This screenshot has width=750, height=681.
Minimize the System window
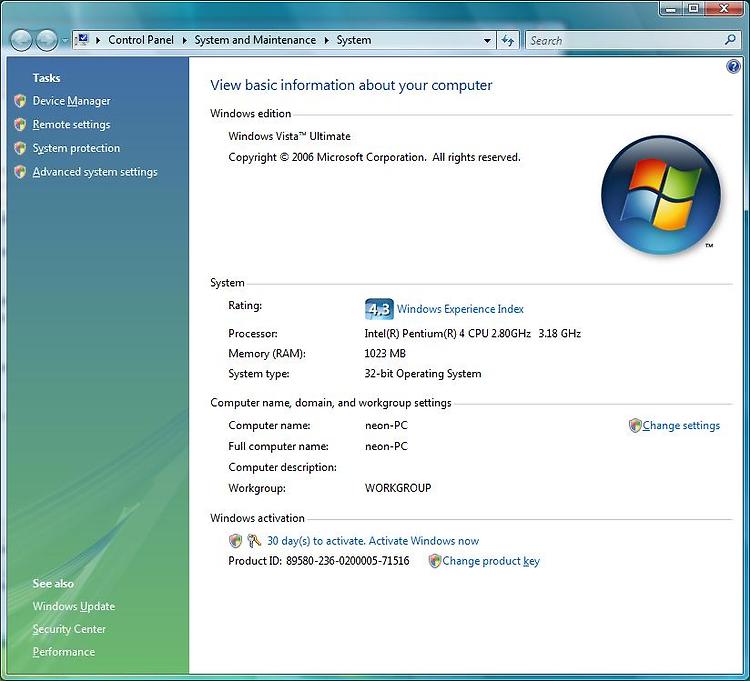click(672, 8)
